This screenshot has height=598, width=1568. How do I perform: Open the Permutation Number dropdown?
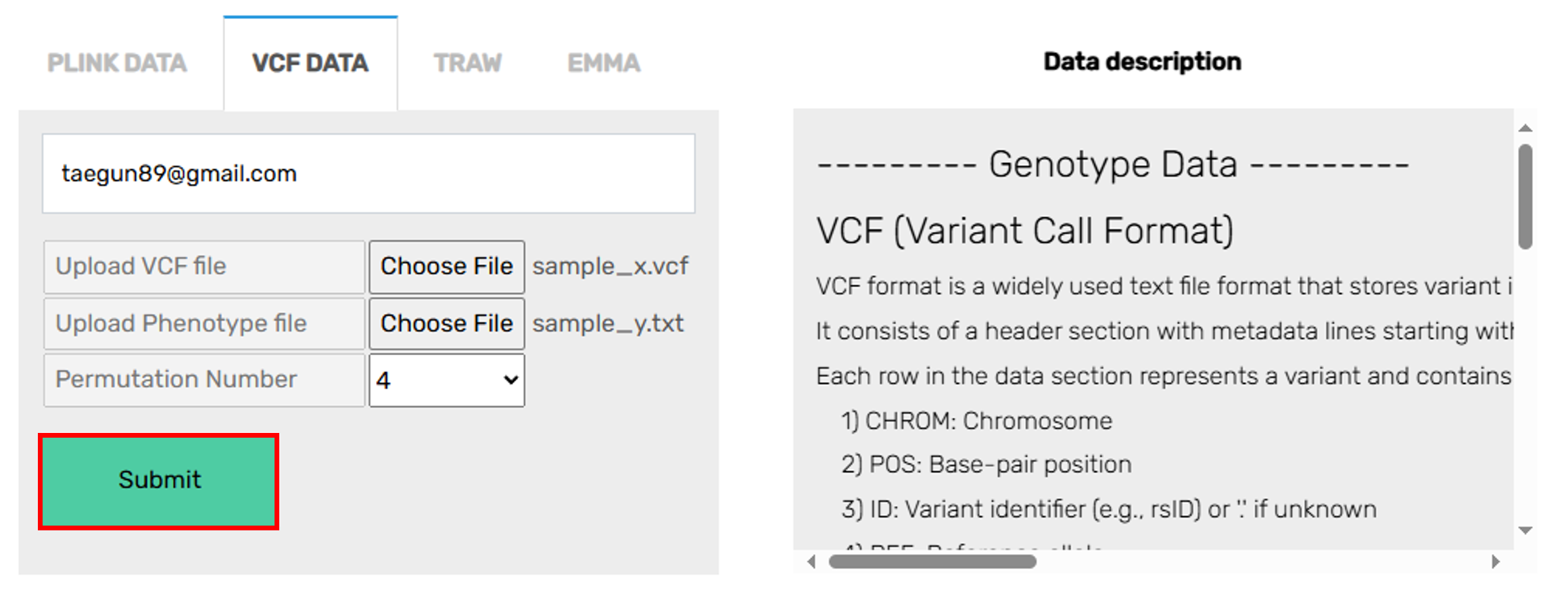coord(446,380)
